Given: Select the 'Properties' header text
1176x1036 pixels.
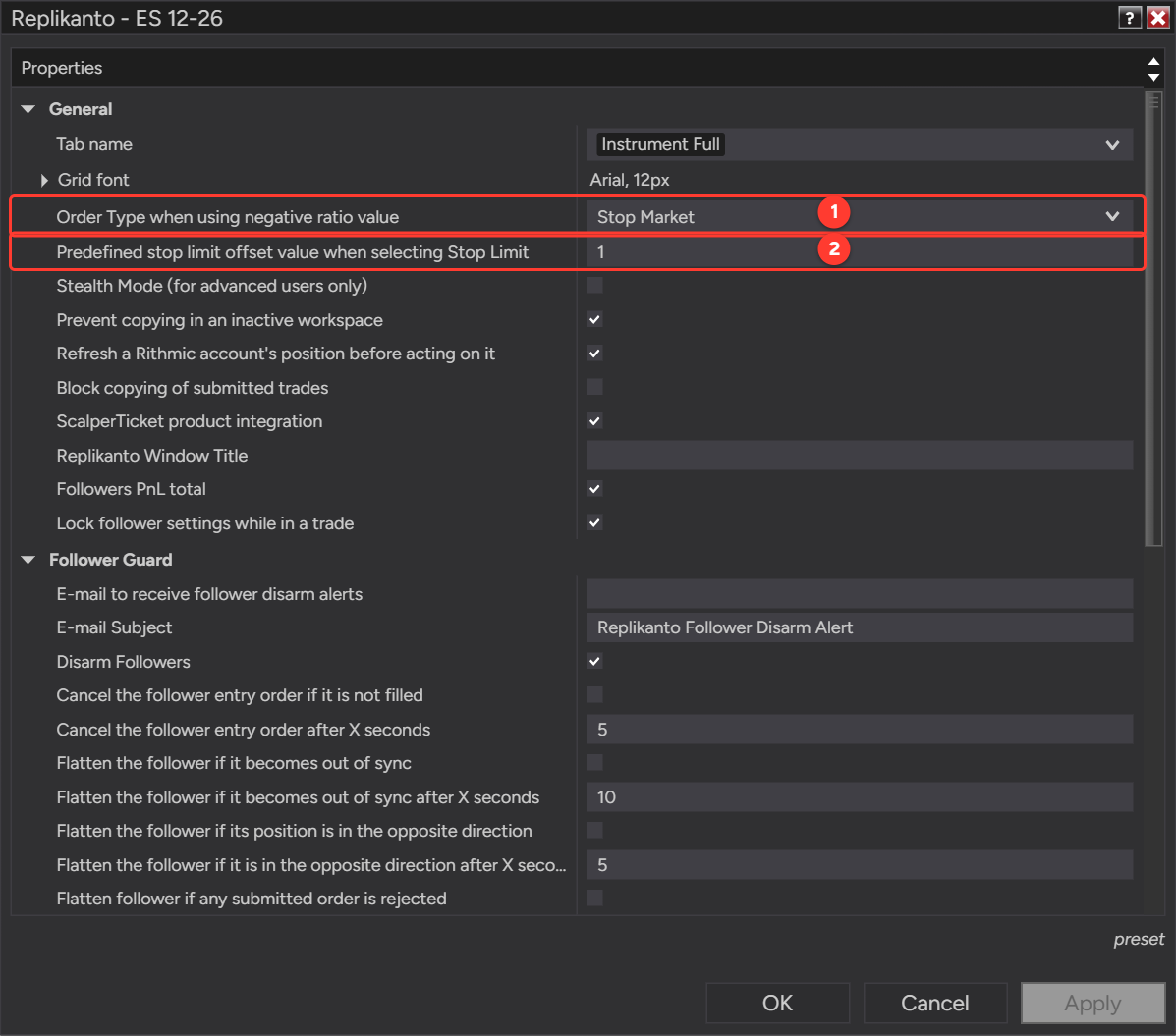Looking at the screenshot, I should click(x=62, y=68).
